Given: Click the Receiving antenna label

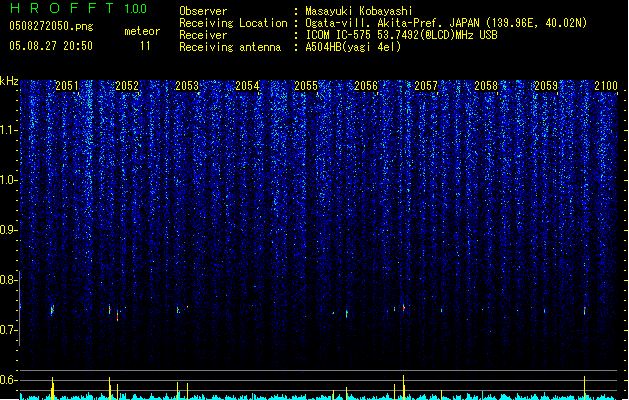Looking at the screenshot, I should 230,47.
